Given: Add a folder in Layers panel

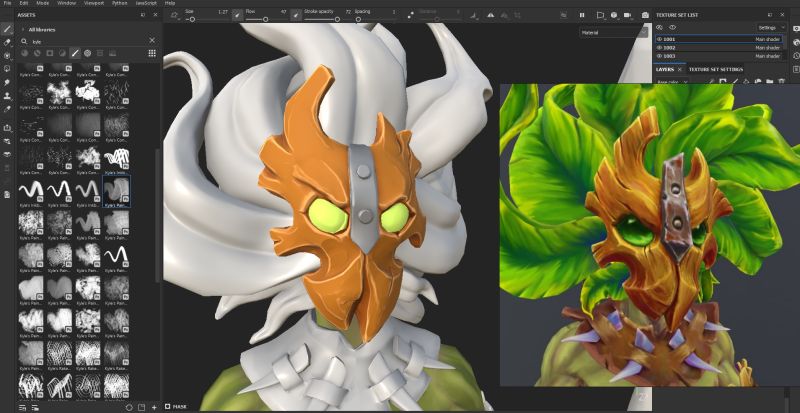Looking at the screenshot, I should click(x=769, y=81).
